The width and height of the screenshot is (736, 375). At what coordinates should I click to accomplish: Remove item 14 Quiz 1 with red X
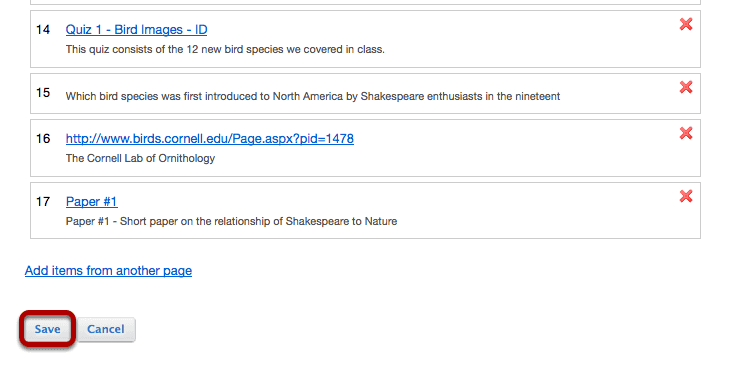click(686, 24)
